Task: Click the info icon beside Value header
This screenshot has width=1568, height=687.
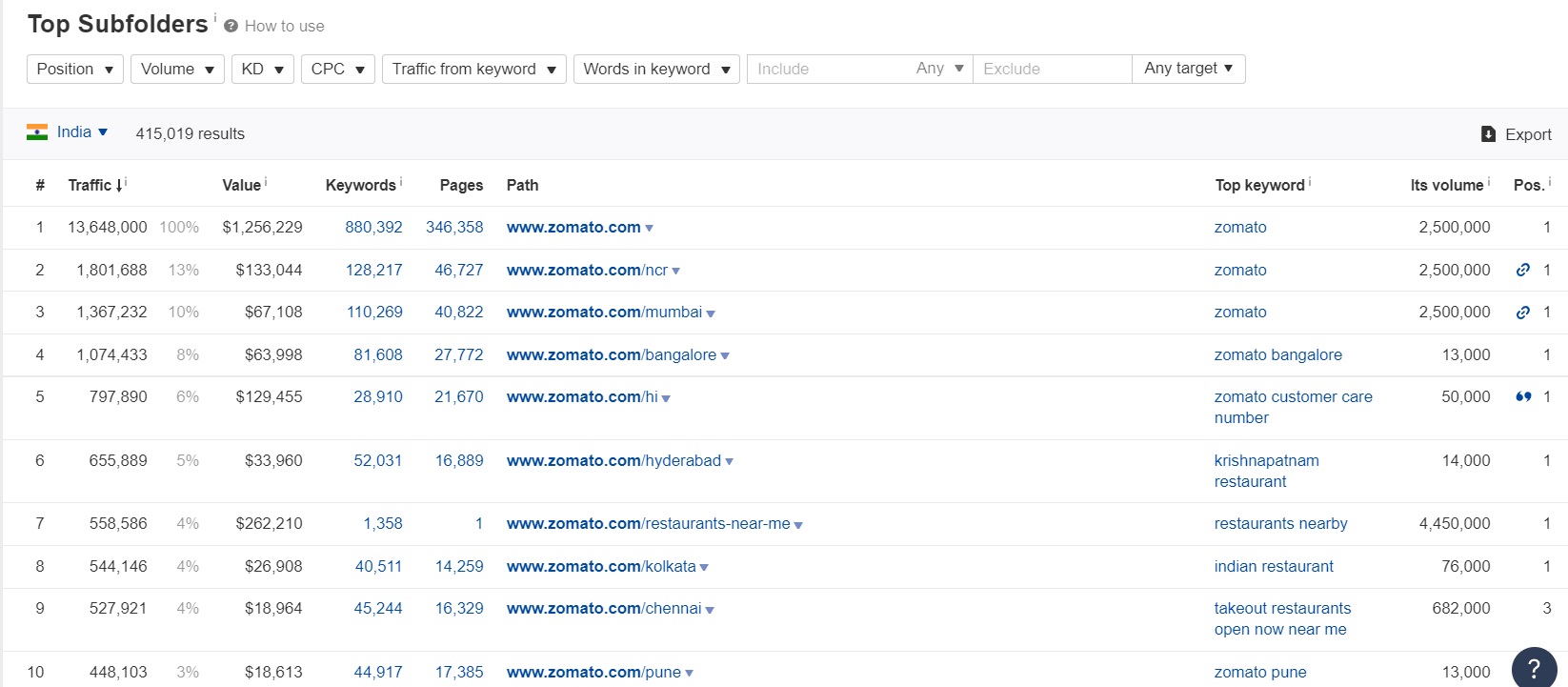Action: pyautogui.click(x=266, y=181)
